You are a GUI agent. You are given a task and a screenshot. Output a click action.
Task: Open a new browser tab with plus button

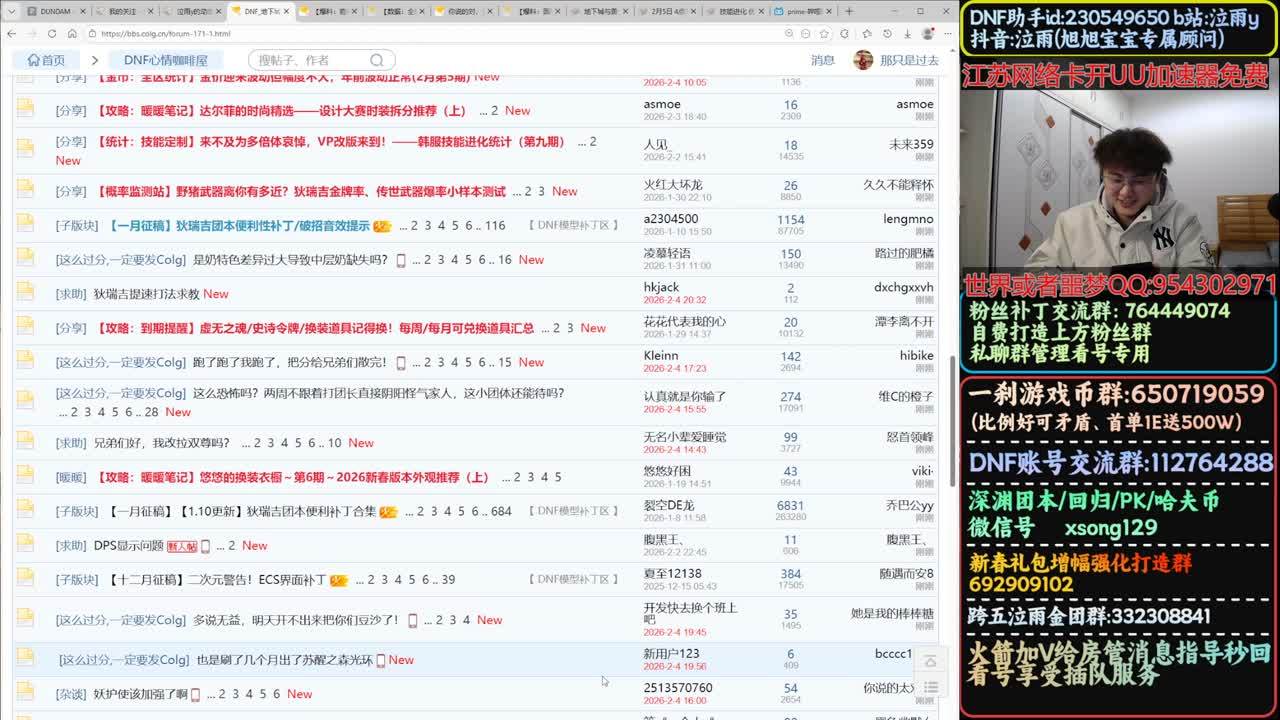click(x=849, y=11)
